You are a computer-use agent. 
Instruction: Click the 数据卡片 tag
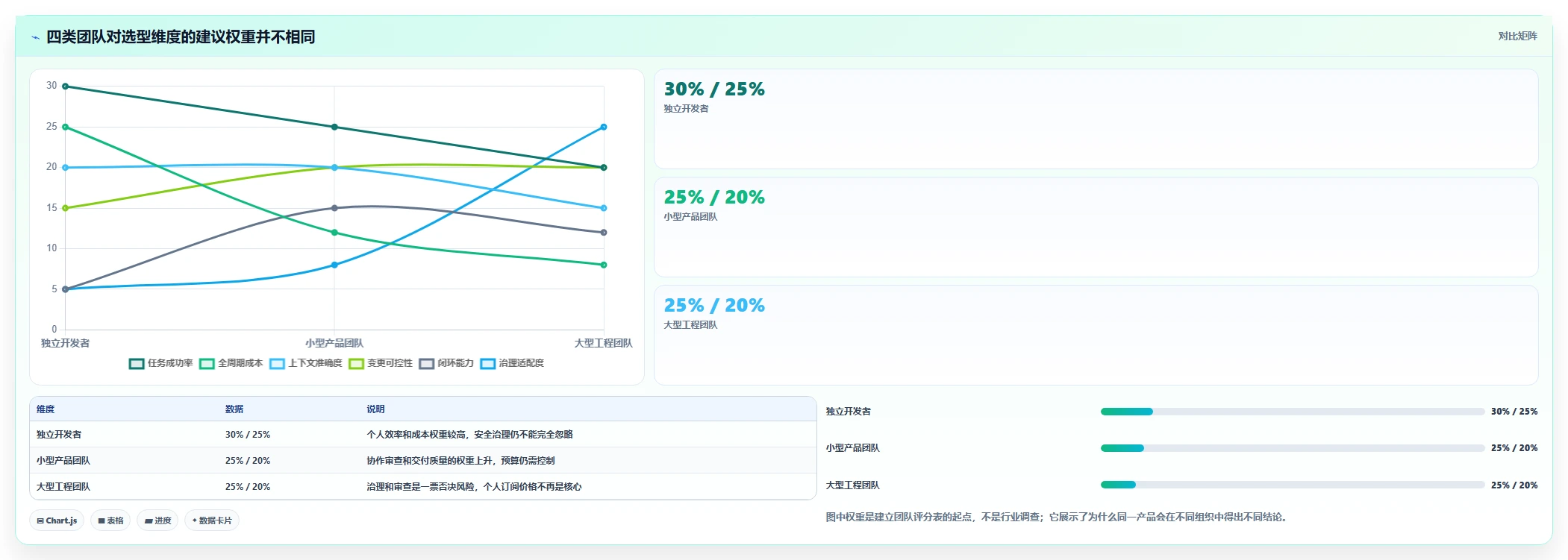coord(212,520)
